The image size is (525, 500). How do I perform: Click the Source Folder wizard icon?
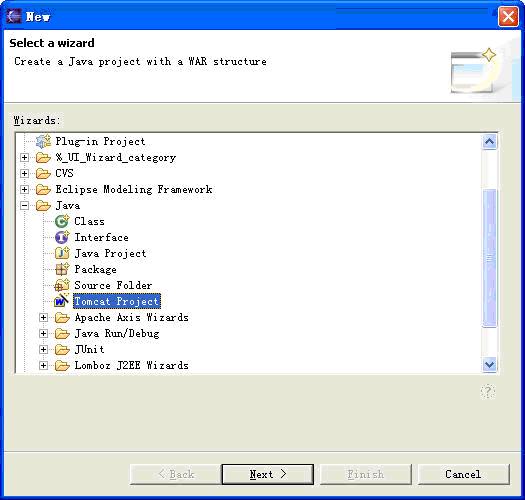coord(62,285)
